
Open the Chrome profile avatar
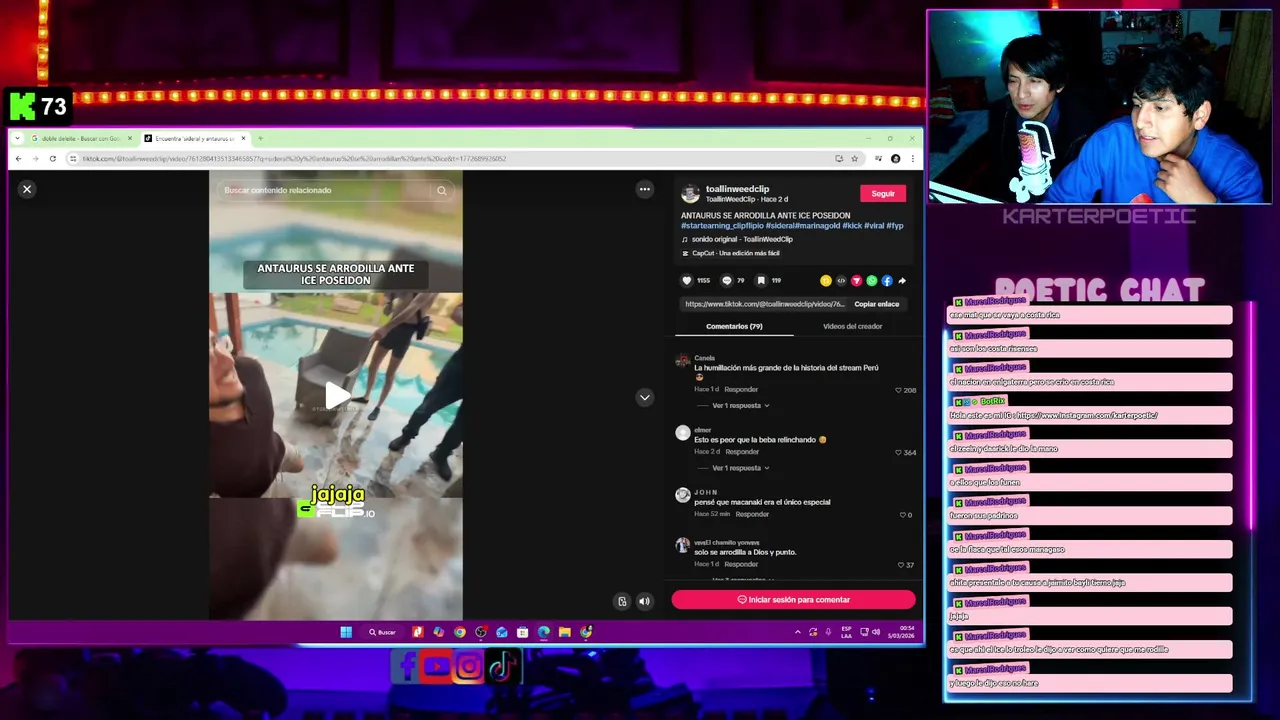click(895, 158)
